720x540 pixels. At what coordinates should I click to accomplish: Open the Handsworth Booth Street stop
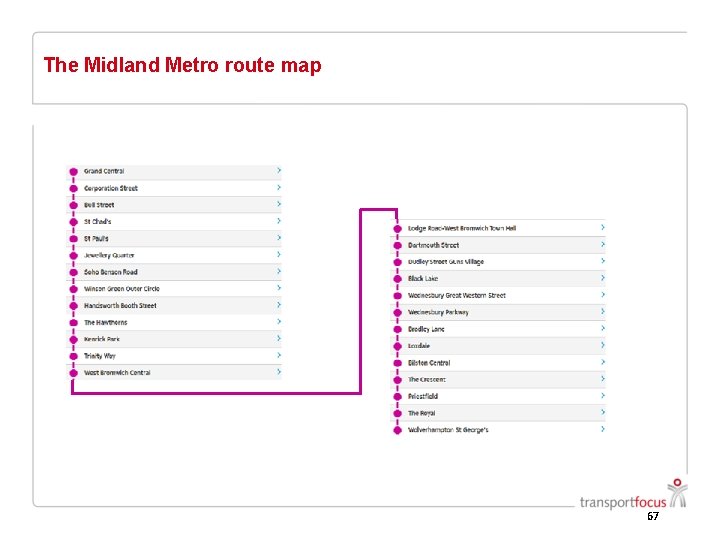pyautogui.click(x=174, y=305)
